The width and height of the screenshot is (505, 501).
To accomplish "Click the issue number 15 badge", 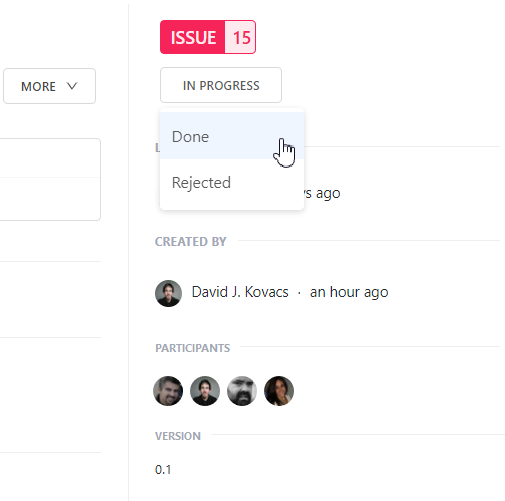I will [241, 37].
